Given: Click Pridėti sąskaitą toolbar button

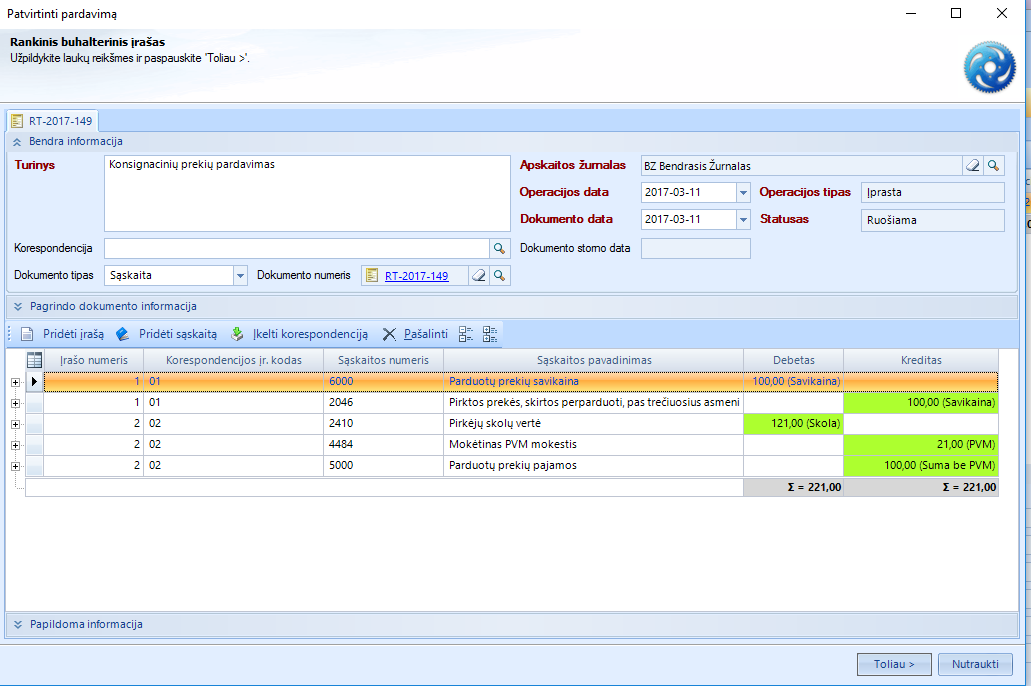Looking at the screenshot, I should (166, 334).
